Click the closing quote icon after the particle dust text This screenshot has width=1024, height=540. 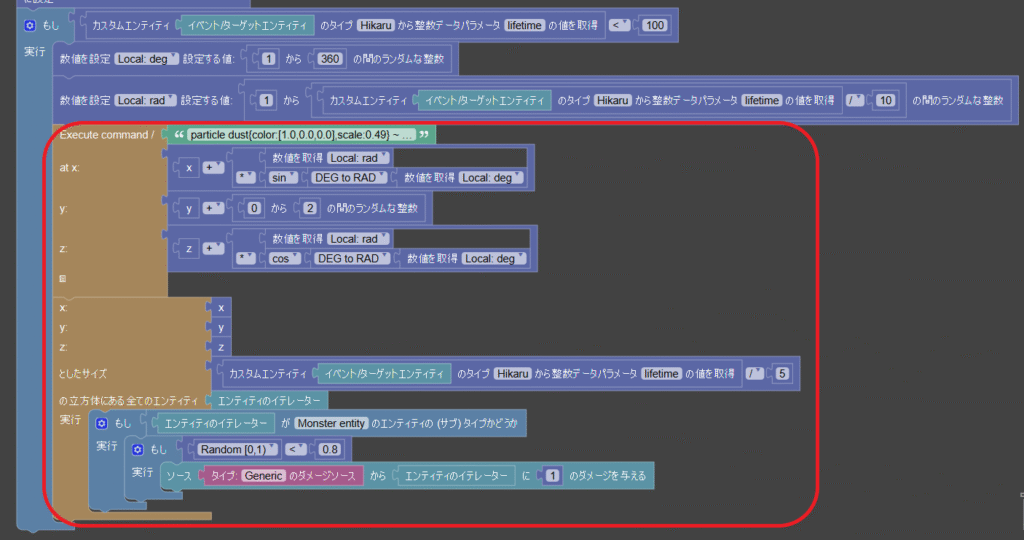coord(425,135)
